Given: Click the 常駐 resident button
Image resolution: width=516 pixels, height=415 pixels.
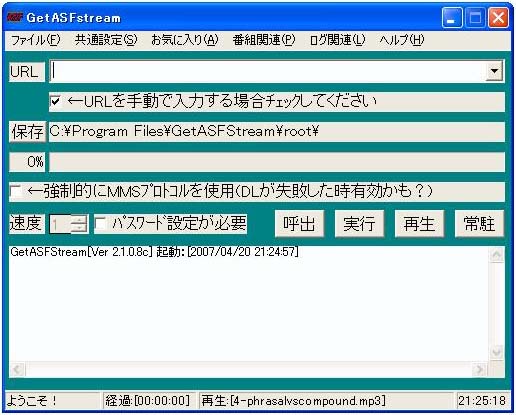Looking at the screenshot, I should [479, 224].
